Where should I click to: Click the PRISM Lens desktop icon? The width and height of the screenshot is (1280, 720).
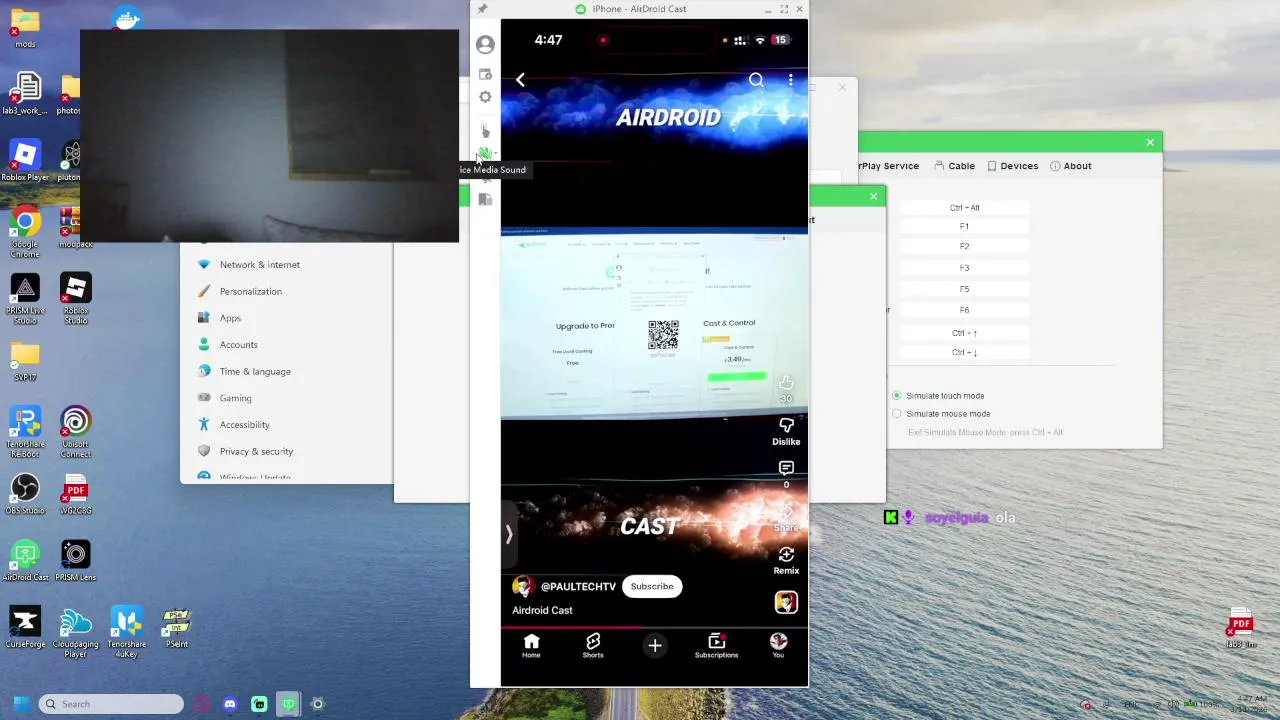click(75, 561)
